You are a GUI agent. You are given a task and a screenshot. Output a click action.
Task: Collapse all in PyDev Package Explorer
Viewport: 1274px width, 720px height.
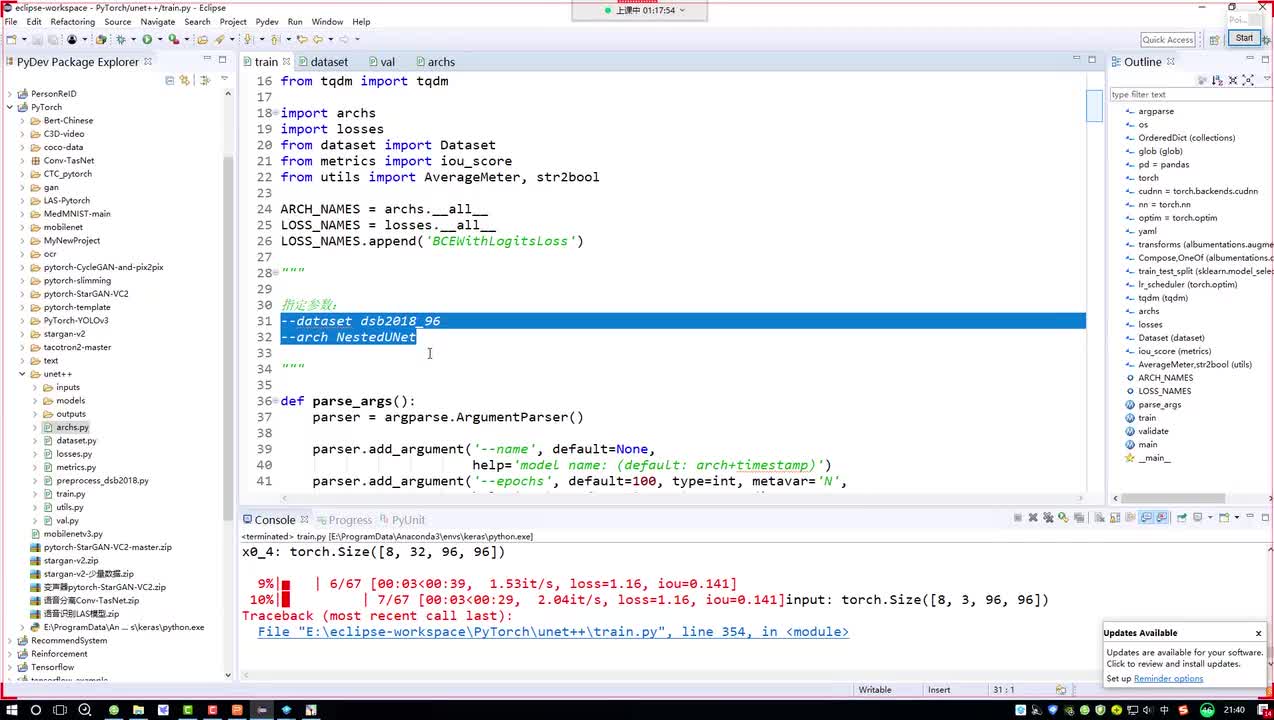click(170, 80)
